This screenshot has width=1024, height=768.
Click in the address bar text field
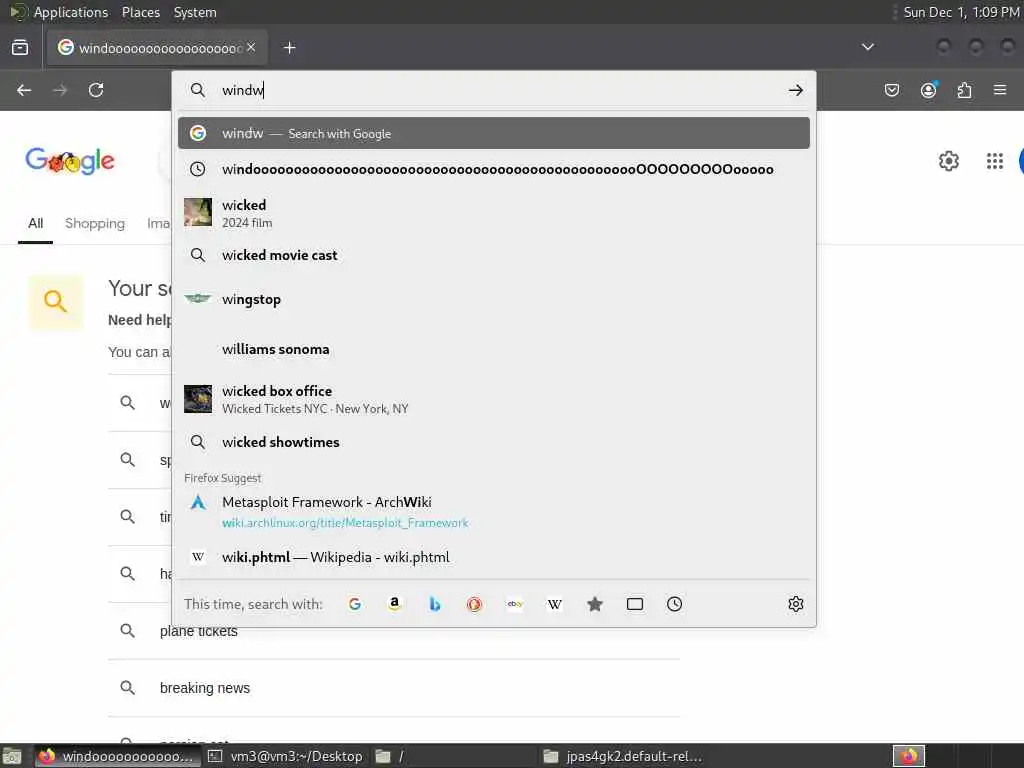(496, 90)
